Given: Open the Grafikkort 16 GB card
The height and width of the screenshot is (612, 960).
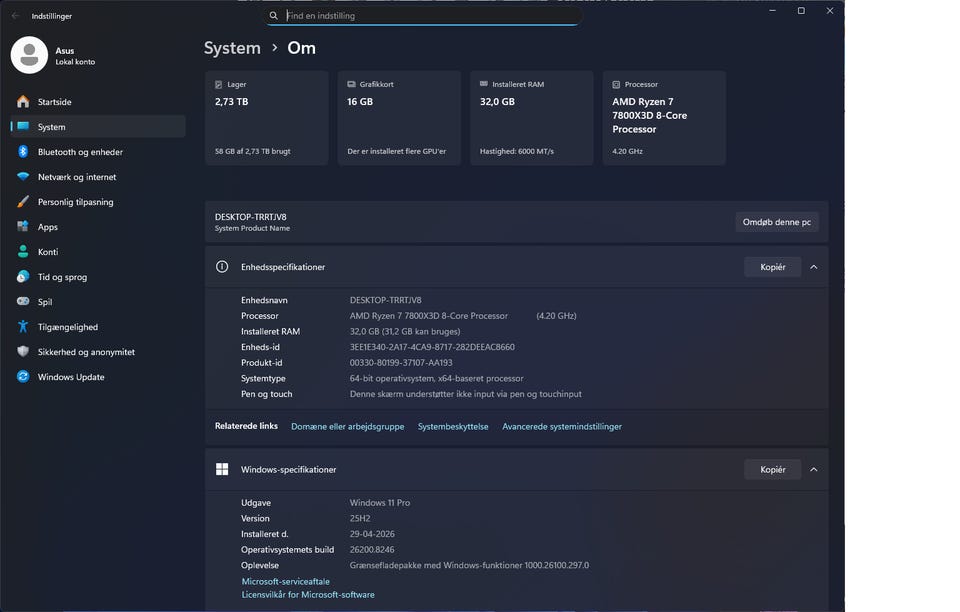Looking at the screenshot, I should pos(399,118).
